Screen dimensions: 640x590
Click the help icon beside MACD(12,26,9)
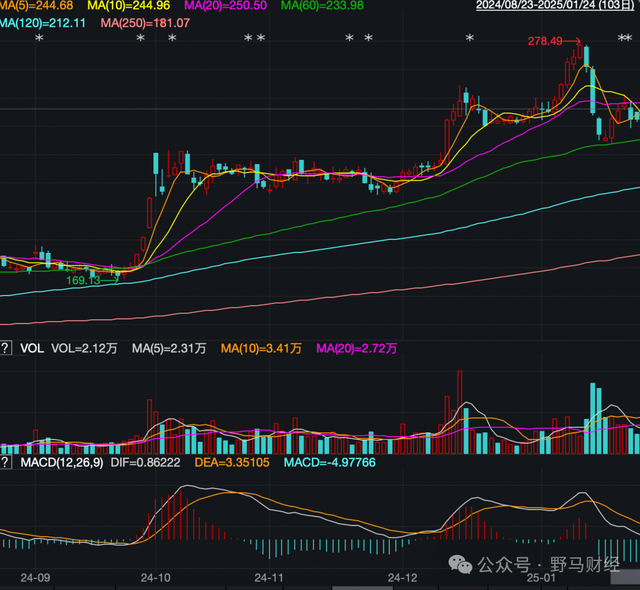pyautogui.click(x=5, y=464)
